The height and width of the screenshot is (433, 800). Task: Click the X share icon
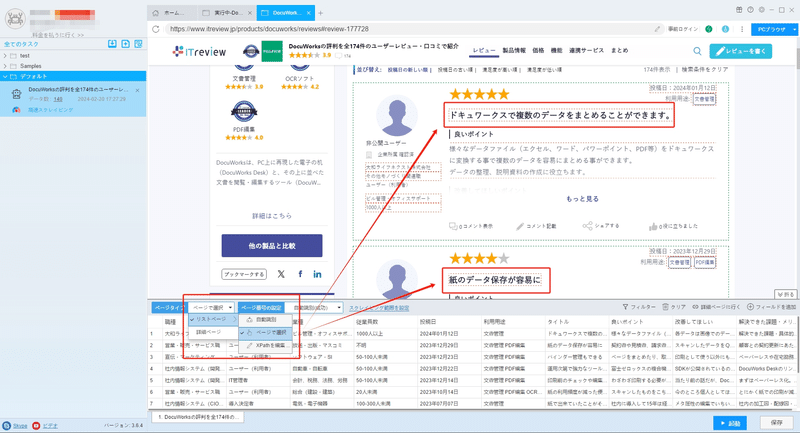click(281, 274)
